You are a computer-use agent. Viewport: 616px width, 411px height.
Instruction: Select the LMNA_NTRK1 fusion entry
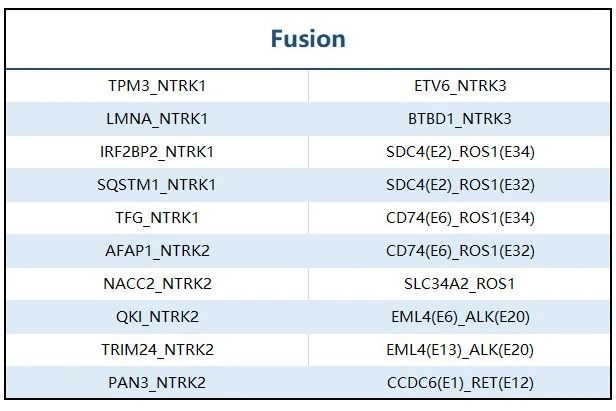157,119
